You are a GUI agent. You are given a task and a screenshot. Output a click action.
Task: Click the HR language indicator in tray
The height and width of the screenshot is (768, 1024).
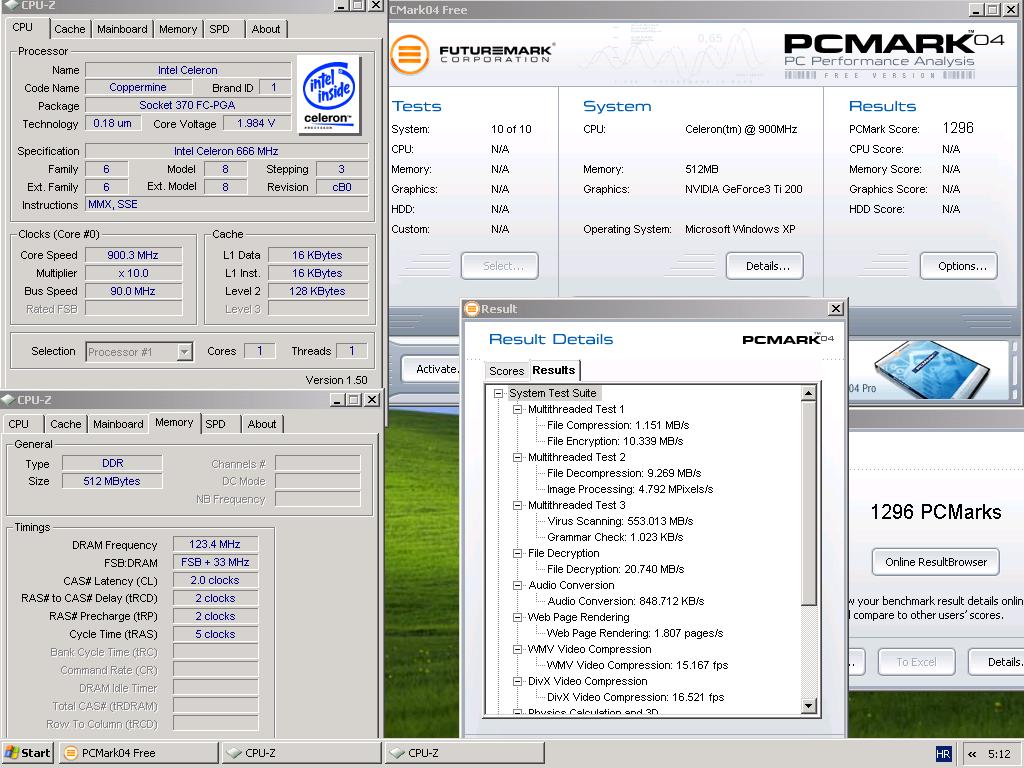[943, 754]
